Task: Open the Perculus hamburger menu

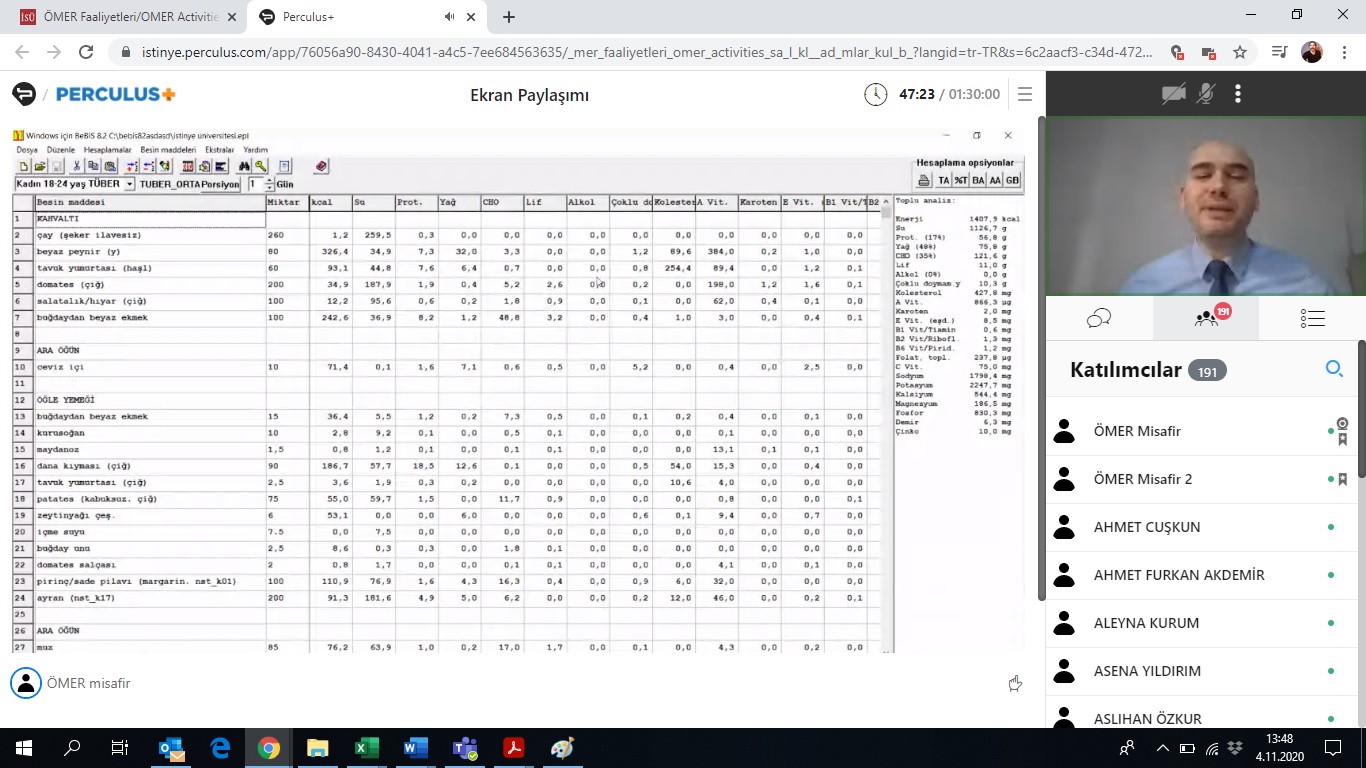Action: pos(1025,94)
